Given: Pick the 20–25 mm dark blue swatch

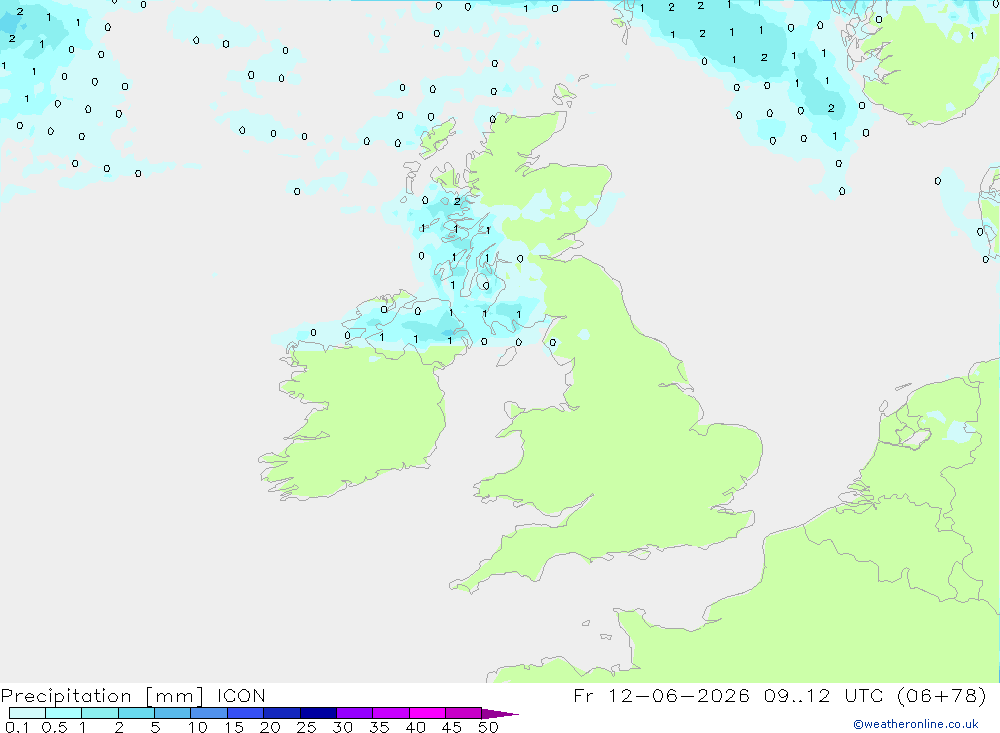Looking at the screenshot, I should [x=281, y=713].
